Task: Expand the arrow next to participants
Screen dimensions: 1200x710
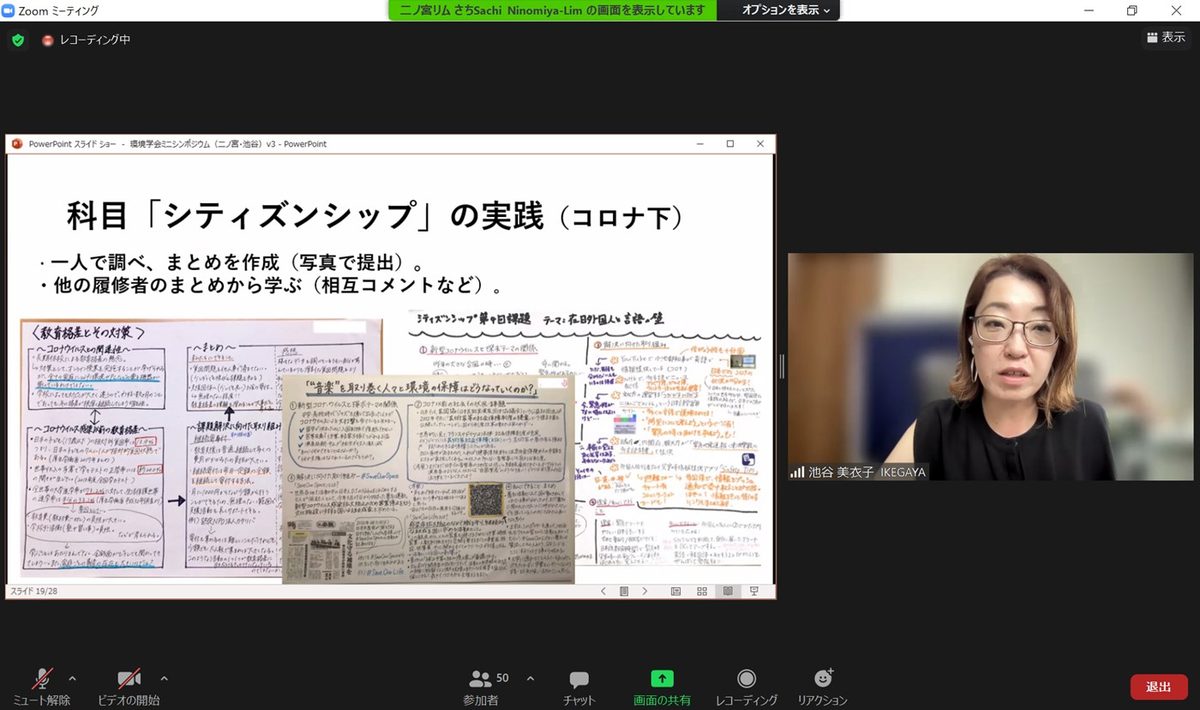Action: (530, 677)
